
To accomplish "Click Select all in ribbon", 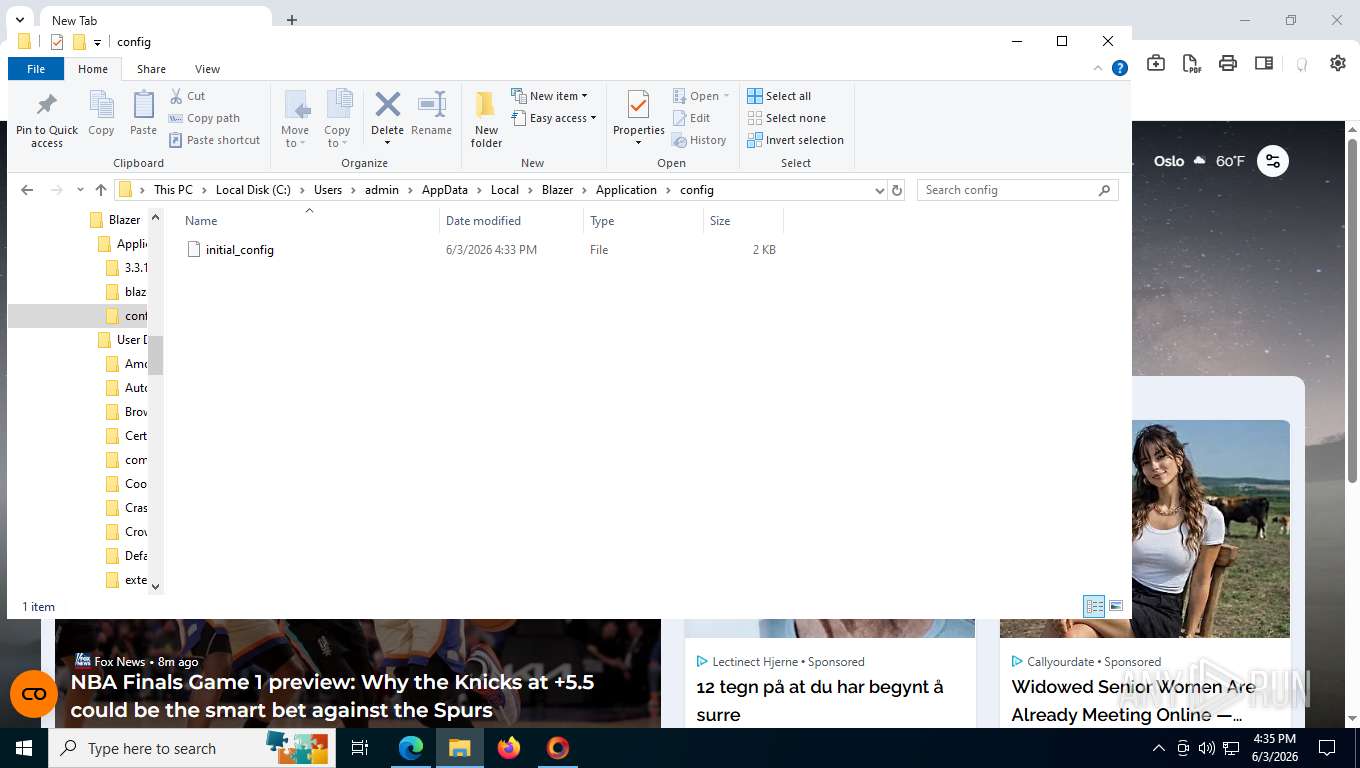I will 779,96.
